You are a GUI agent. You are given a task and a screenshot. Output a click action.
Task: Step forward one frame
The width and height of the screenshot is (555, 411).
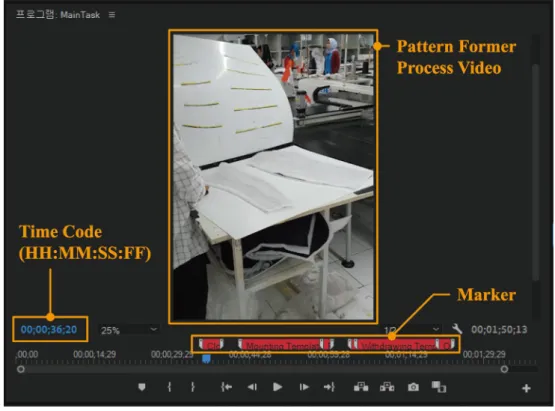304,387
